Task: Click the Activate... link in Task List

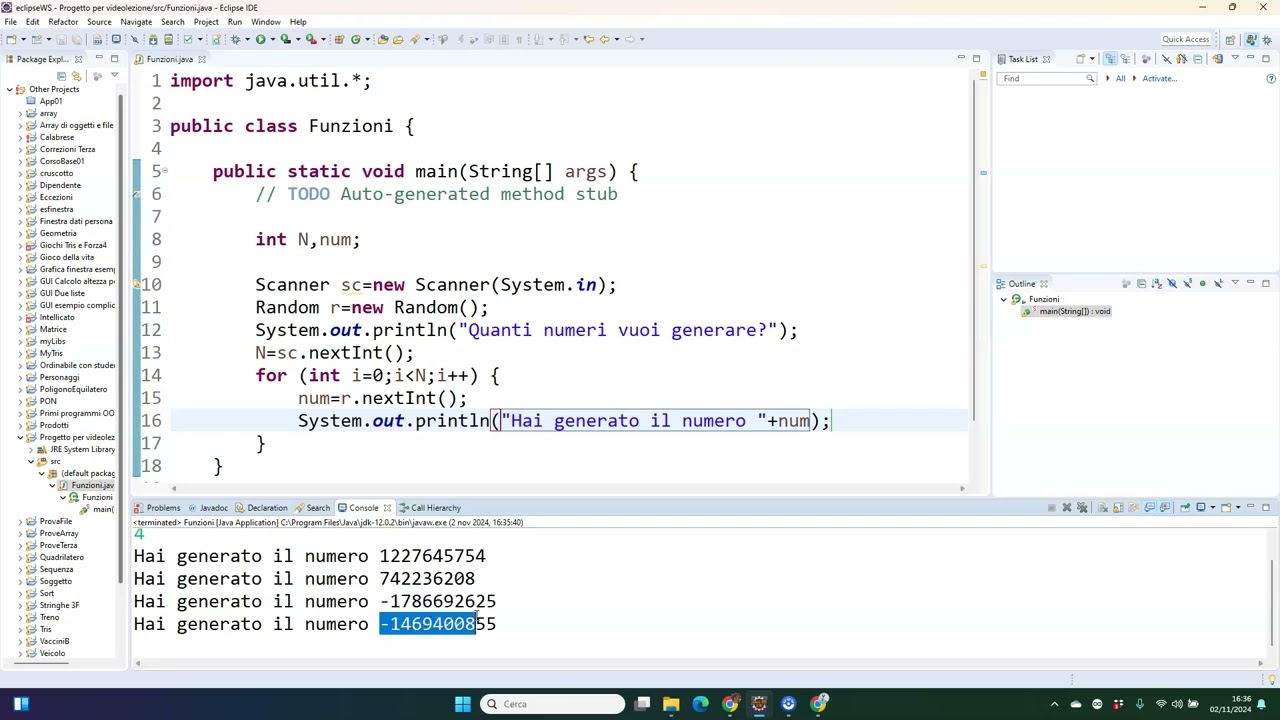Action: (1159, 79)
